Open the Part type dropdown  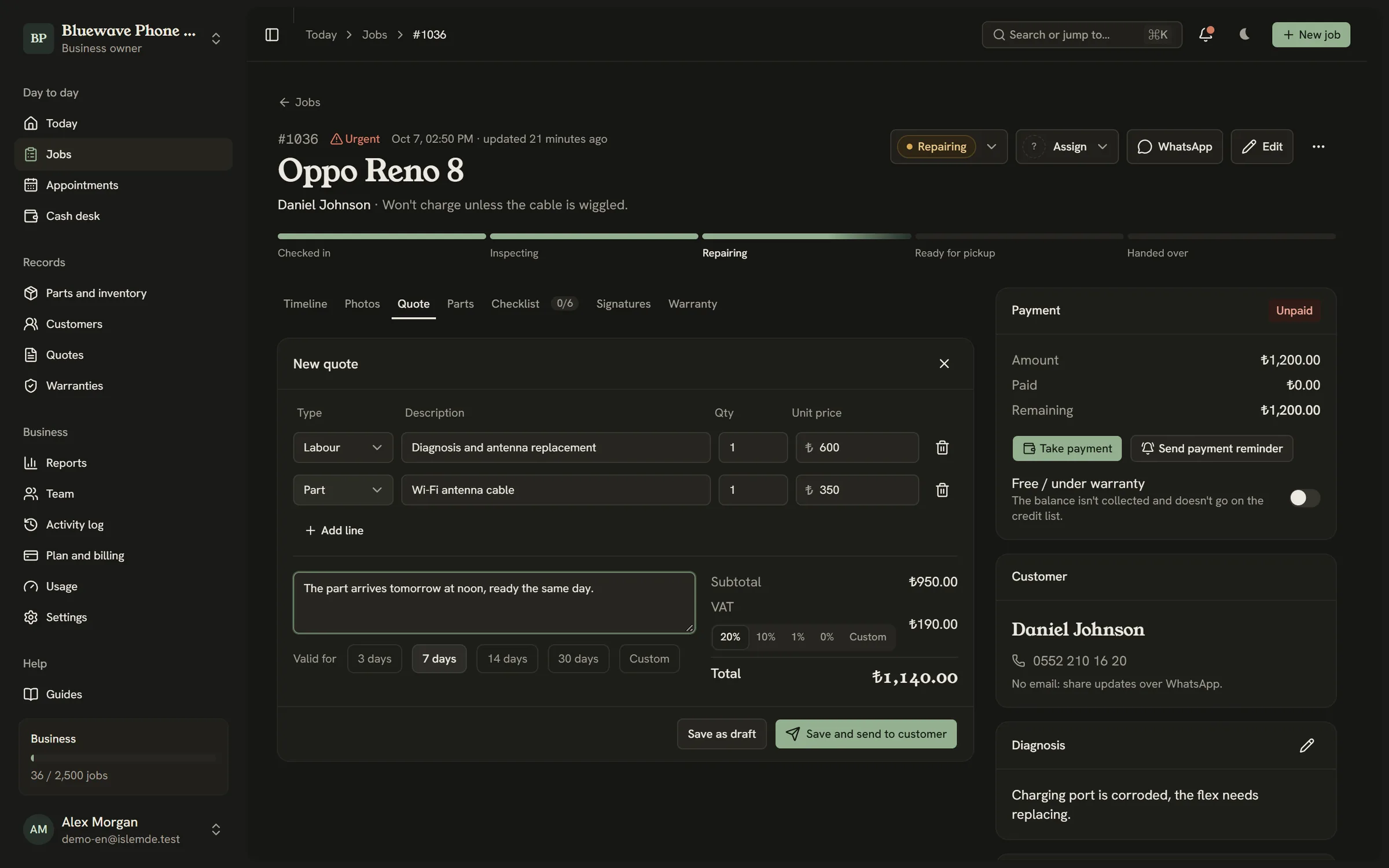(343, 490)
